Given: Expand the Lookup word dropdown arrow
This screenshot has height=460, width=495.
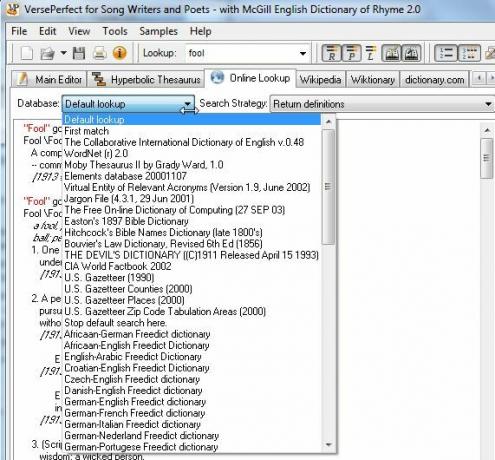Looking at the screenshot, I should pos(303,53).
